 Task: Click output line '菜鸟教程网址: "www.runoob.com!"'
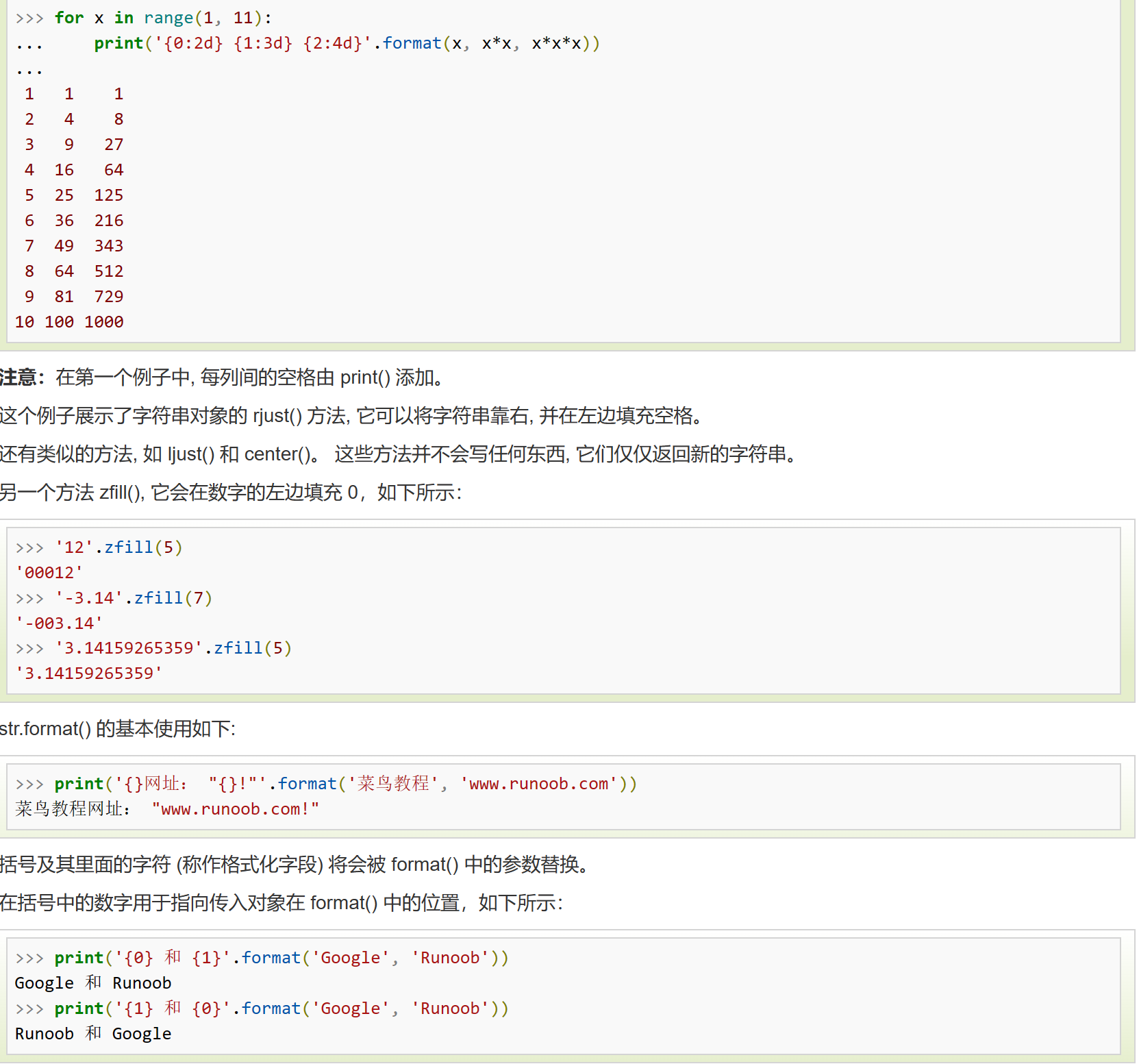tap(167, 808)
